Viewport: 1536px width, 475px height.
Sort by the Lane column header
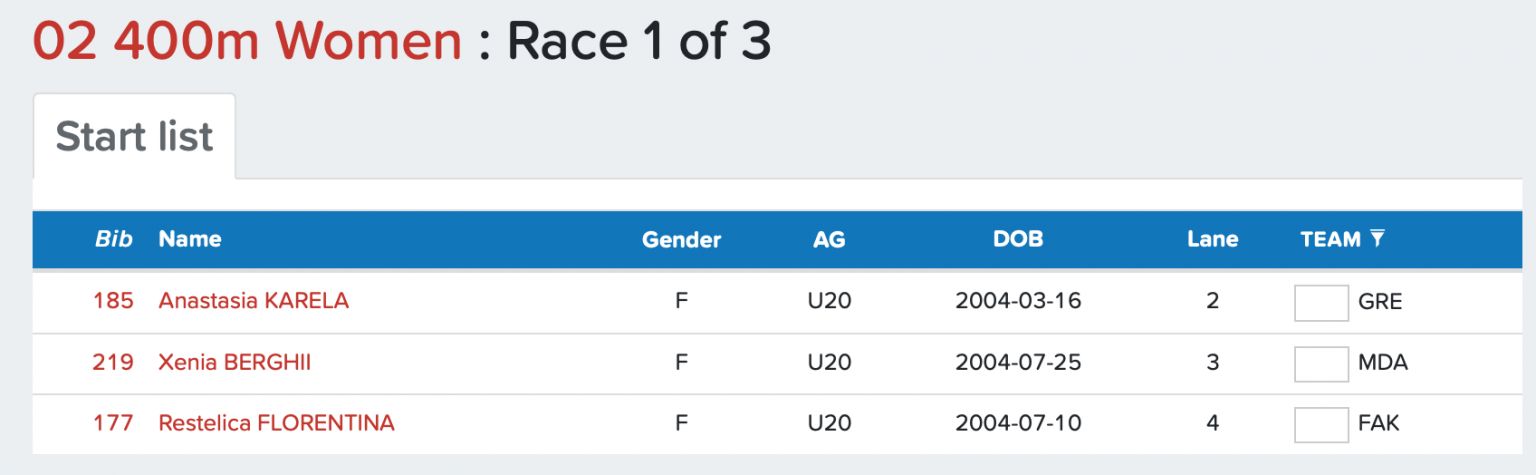[1212, 240]
